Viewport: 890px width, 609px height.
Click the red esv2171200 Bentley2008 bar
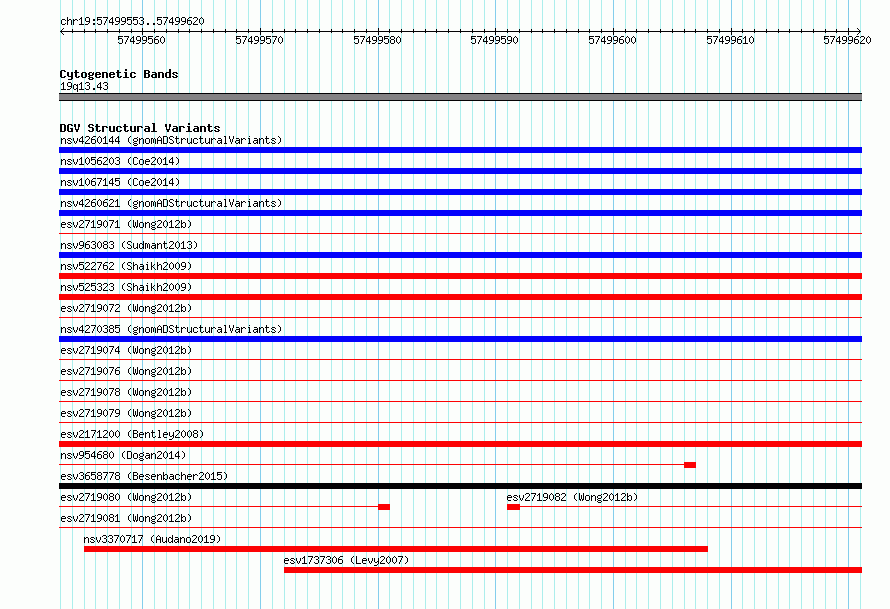click(x=460, y=444)
